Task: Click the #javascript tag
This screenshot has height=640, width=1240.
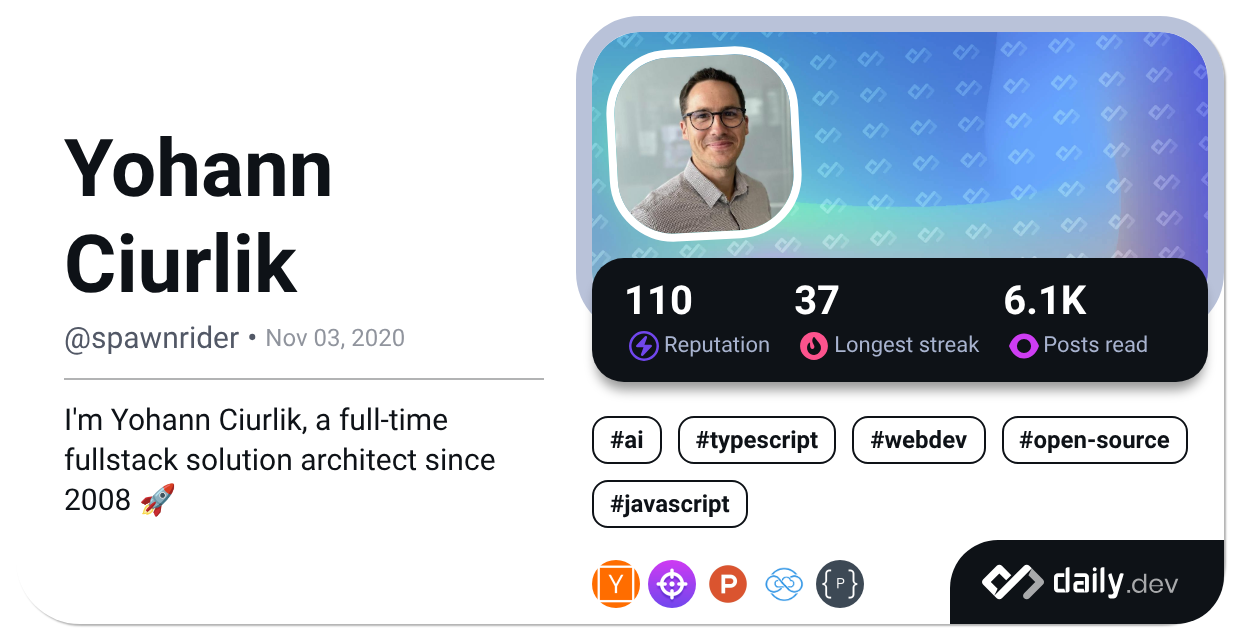Action: coord(670,504)
